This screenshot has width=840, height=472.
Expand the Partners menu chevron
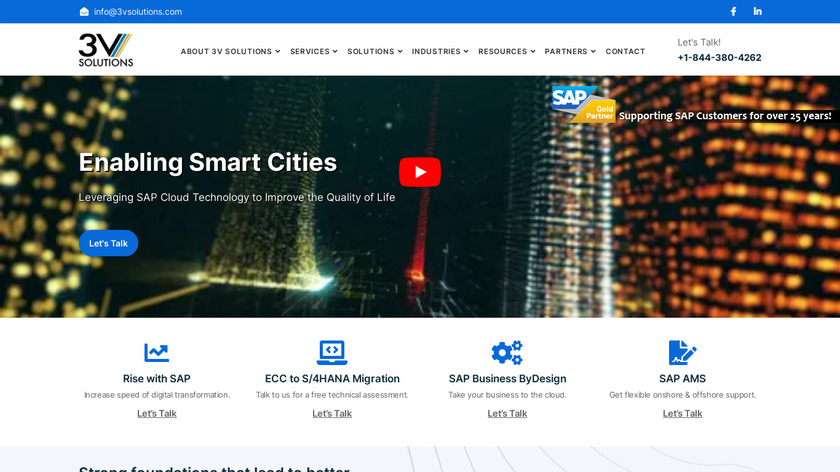pyautogui.click(x=593, y=52)
